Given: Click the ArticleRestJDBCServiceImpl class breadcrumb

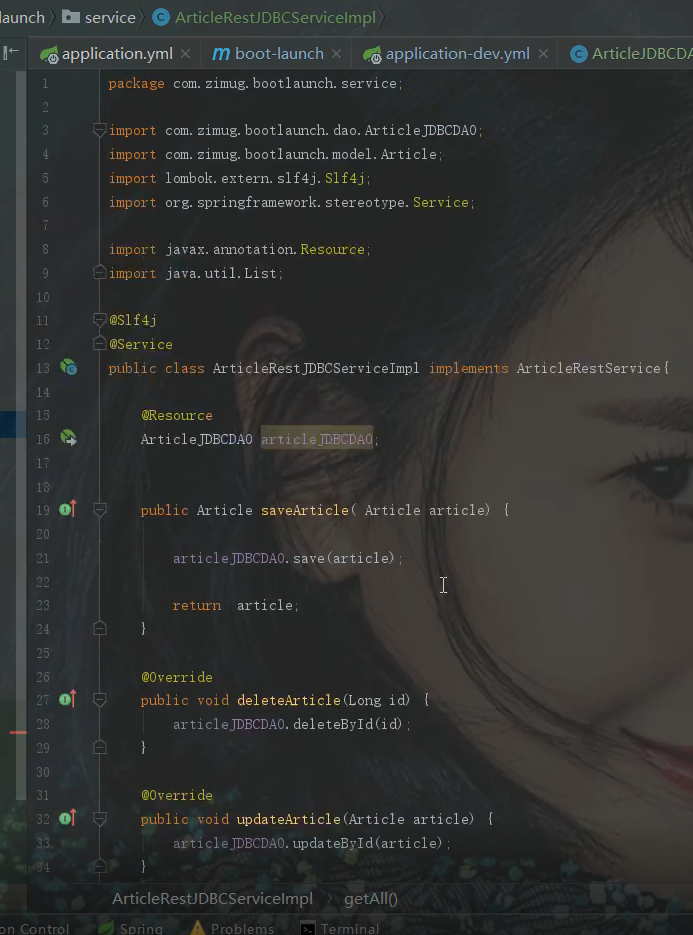Looking at the screenshot, I should [x=276, y=18].
